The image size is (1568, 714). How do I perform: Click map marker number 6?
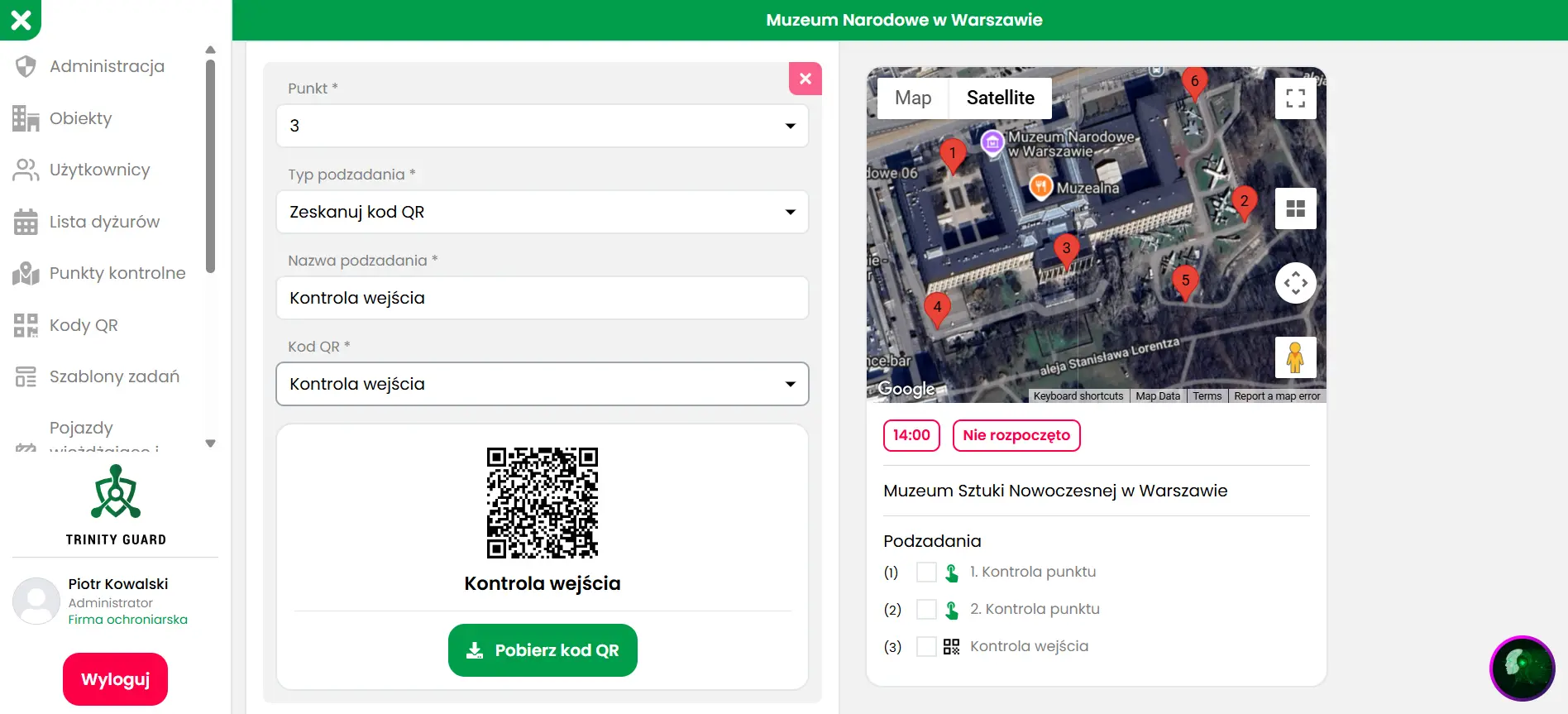[x=1194, y=84]
